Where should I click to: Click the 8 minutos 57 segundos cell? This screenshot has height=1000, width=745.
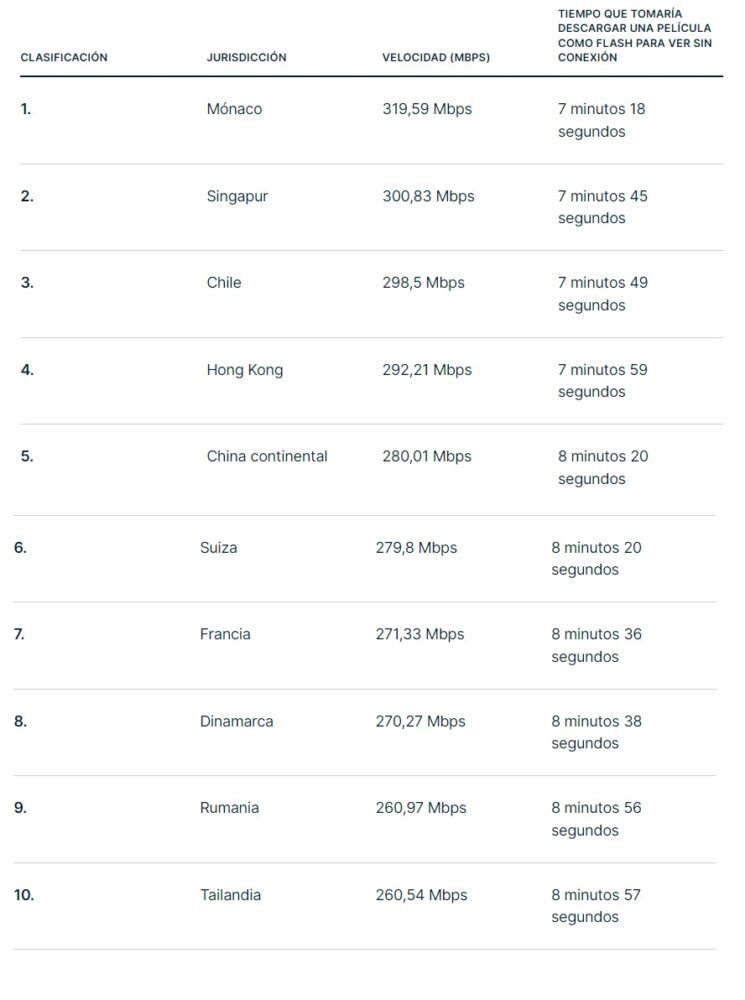596,906
